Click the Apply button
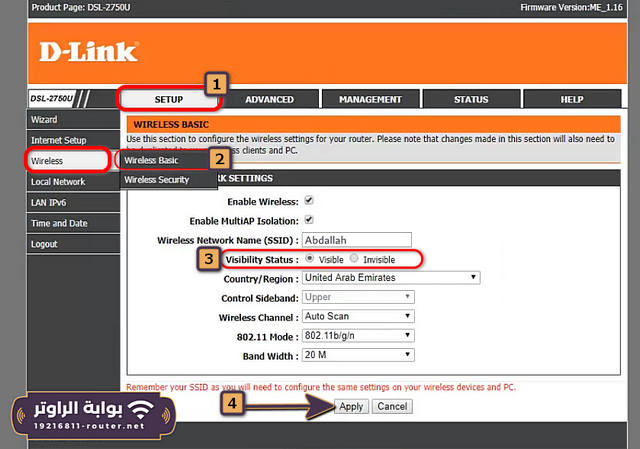 click(x=351, y=407)
